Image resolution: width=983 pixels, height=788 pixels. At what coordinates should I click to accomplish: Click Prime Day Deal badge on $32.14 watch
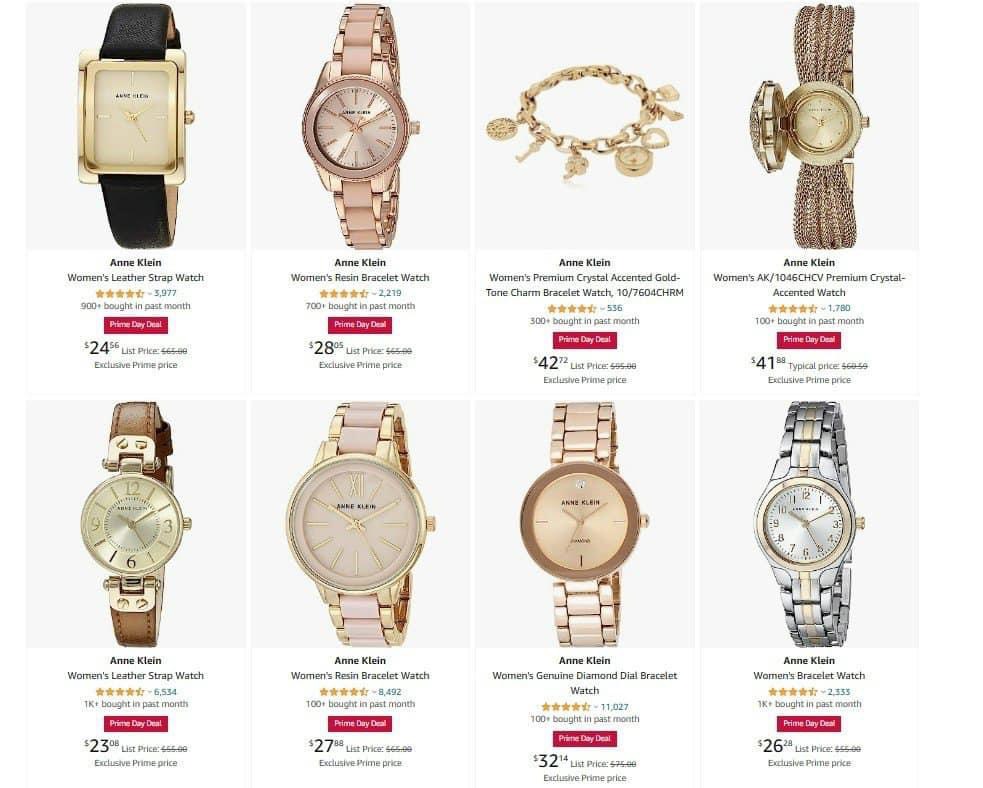pos(584,738)
